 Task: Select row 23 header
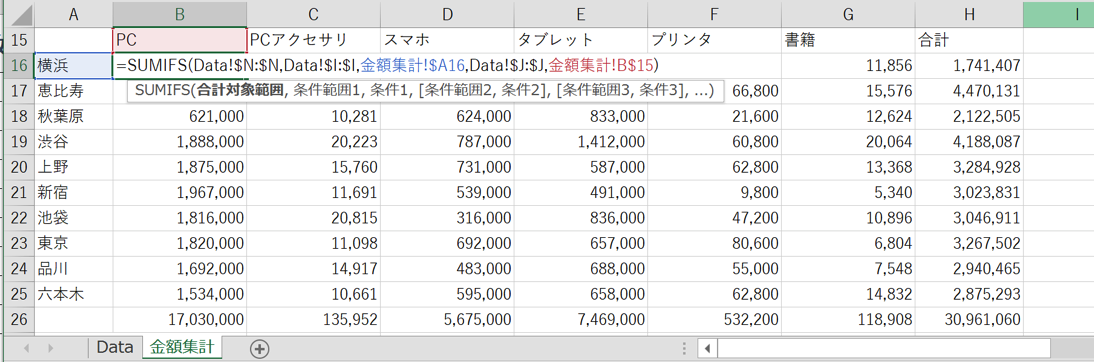(20, 244)
